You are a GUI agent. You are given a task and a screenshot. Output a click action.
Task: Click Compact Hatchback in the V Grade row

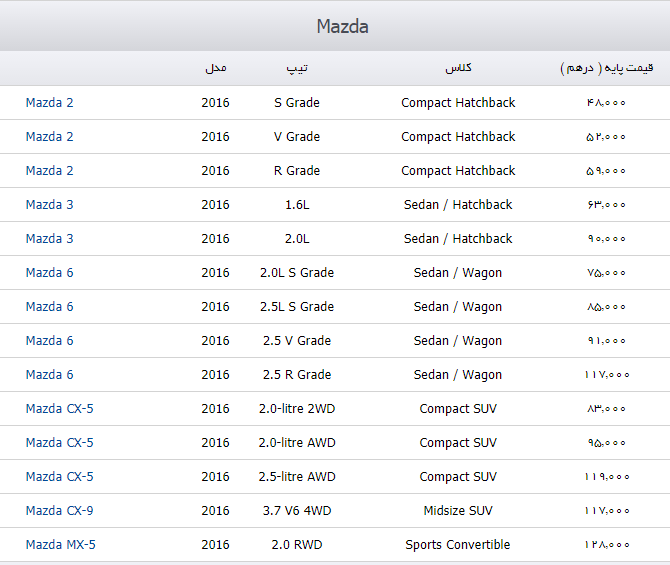tap(458, 137)
